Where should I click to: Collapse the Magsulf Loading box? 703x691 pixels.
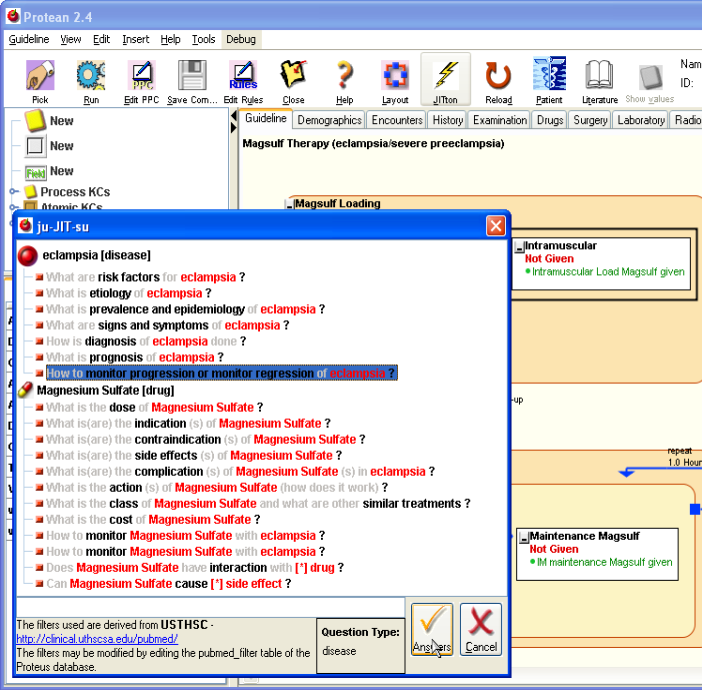(290, 204)
